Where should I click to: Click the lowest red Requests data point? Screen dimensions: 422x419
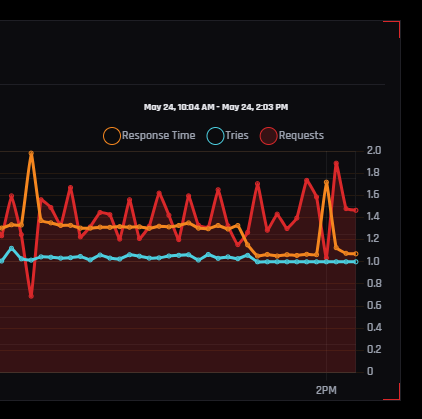[x=31, y=296]
